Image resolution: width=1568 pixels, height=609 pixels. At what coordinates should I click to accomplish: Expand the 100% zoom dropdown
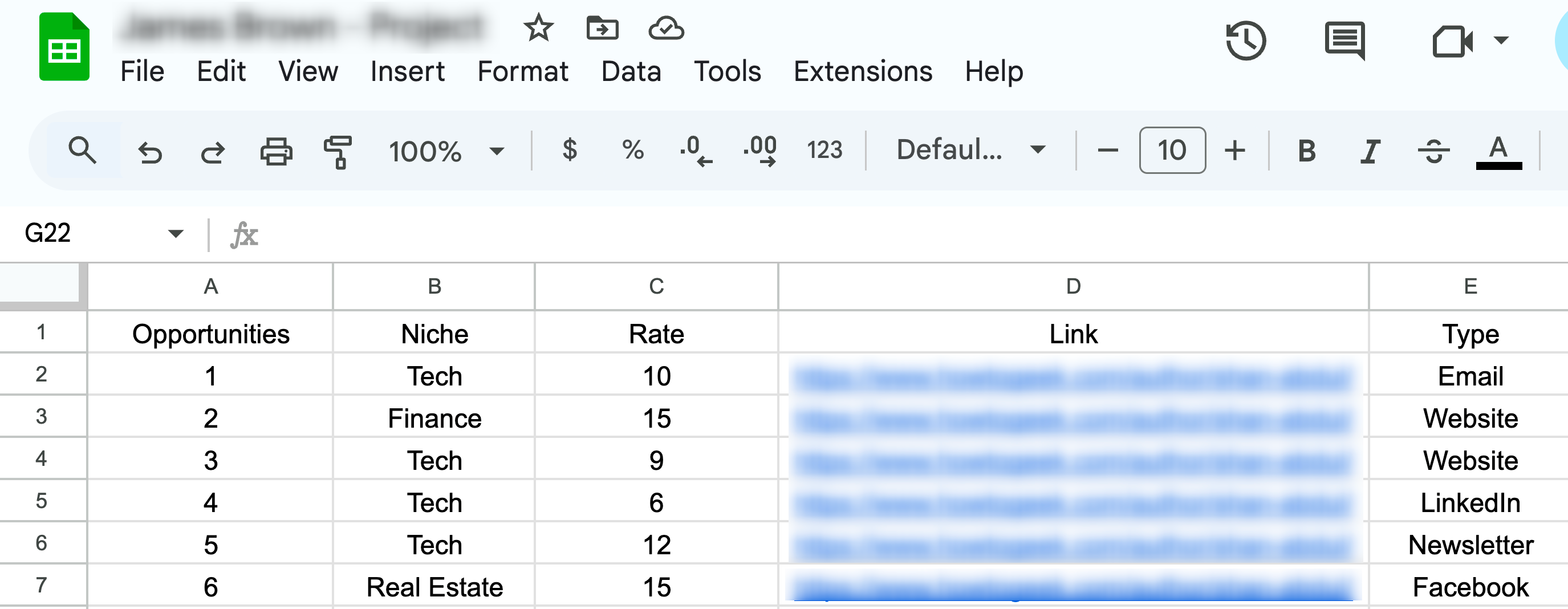(x=446, y=151)
